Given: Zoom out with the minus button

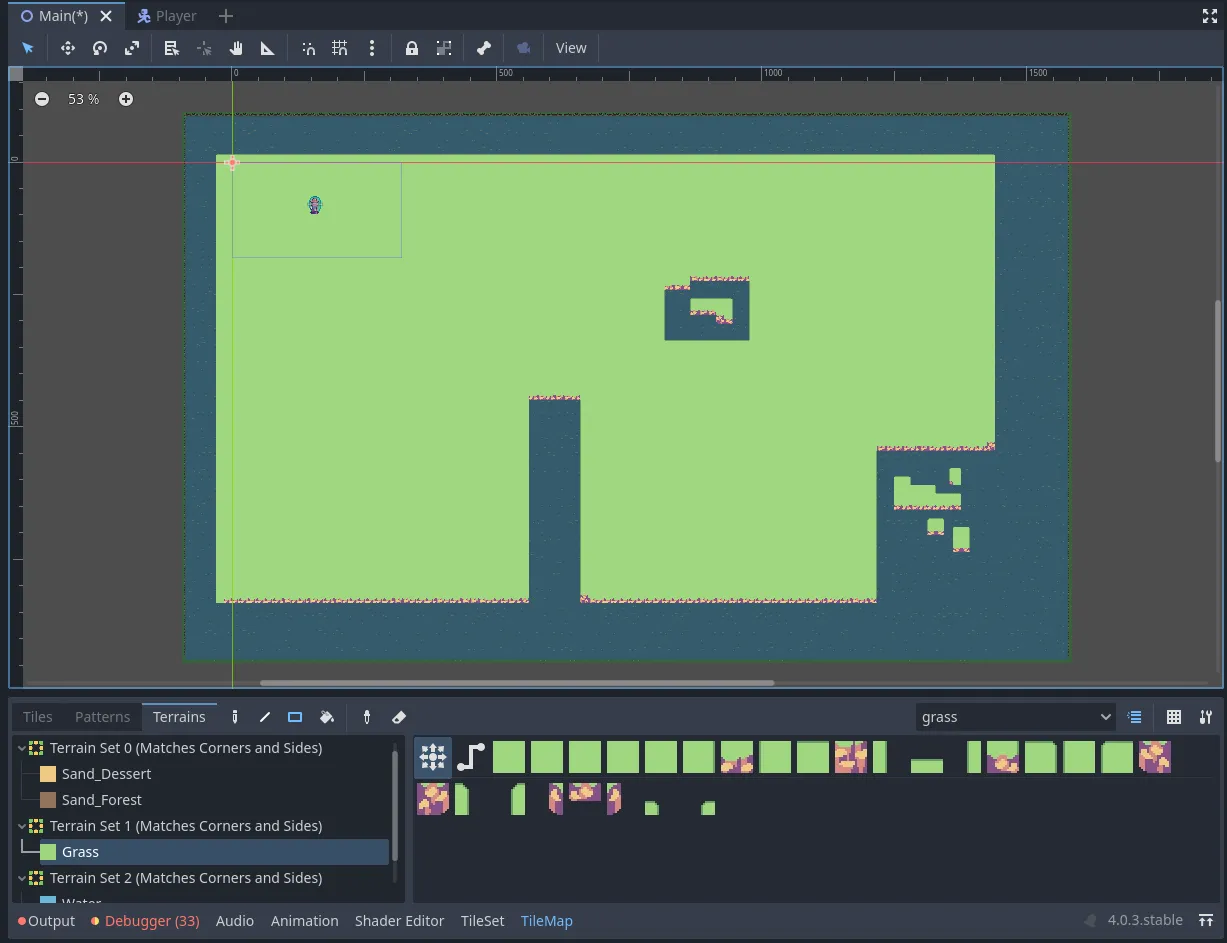Looking at the screenshot, I should pyautogui.click(x=42, y=99).
